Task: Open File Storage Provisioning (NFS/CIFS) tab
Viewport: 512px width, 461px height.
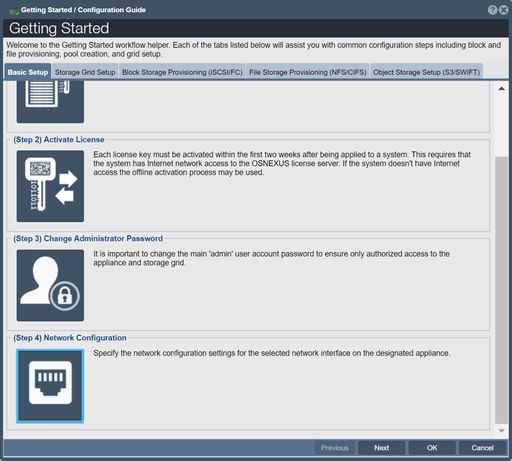Action: [308, 72]
